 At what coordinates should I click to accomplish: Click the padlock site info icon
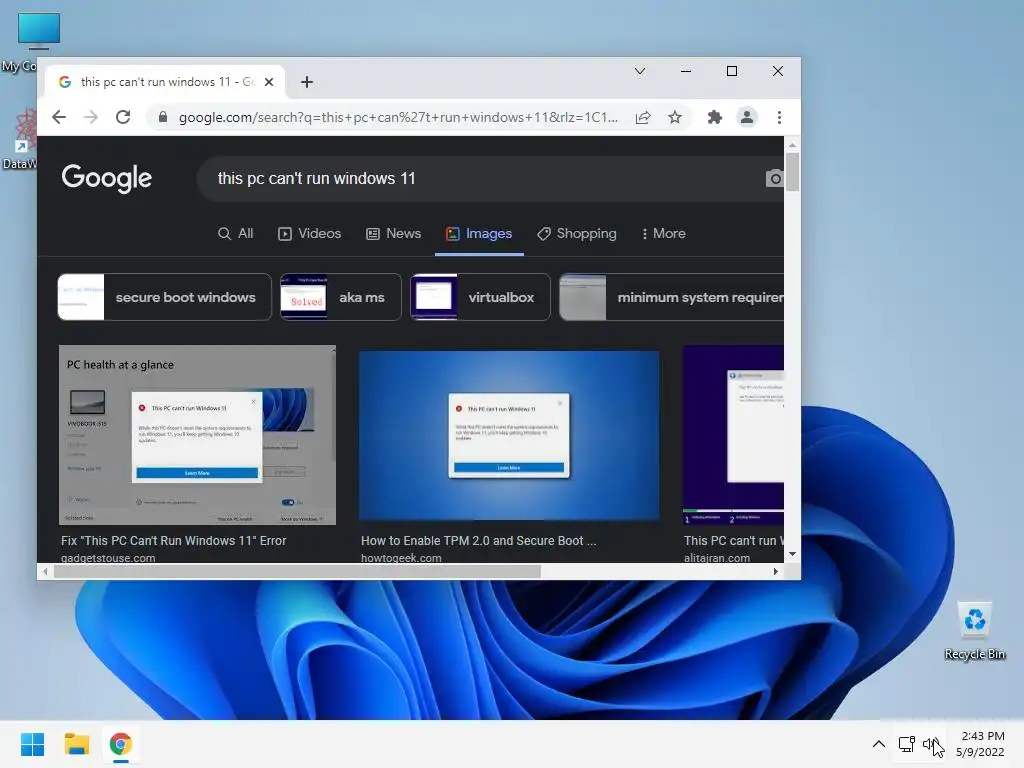point(163,117)
